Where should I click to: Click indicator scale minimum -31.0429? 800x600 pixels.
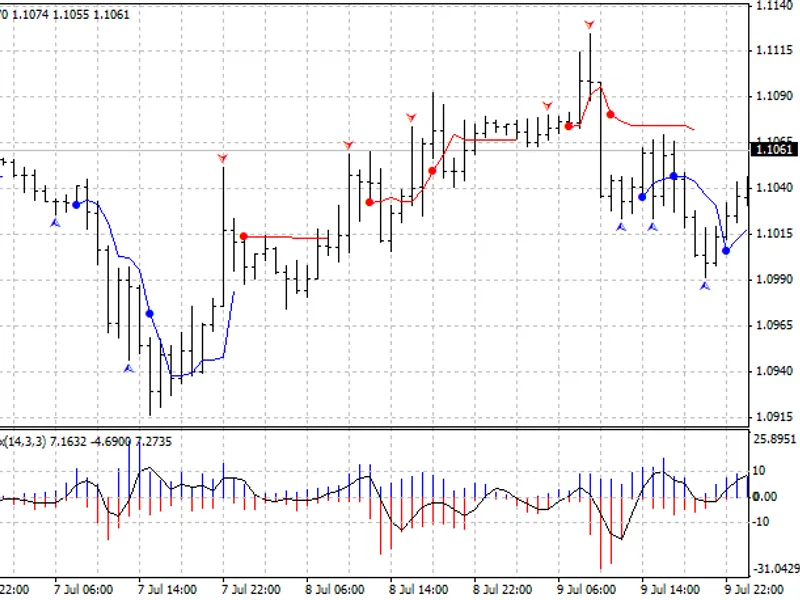[776, 568]
